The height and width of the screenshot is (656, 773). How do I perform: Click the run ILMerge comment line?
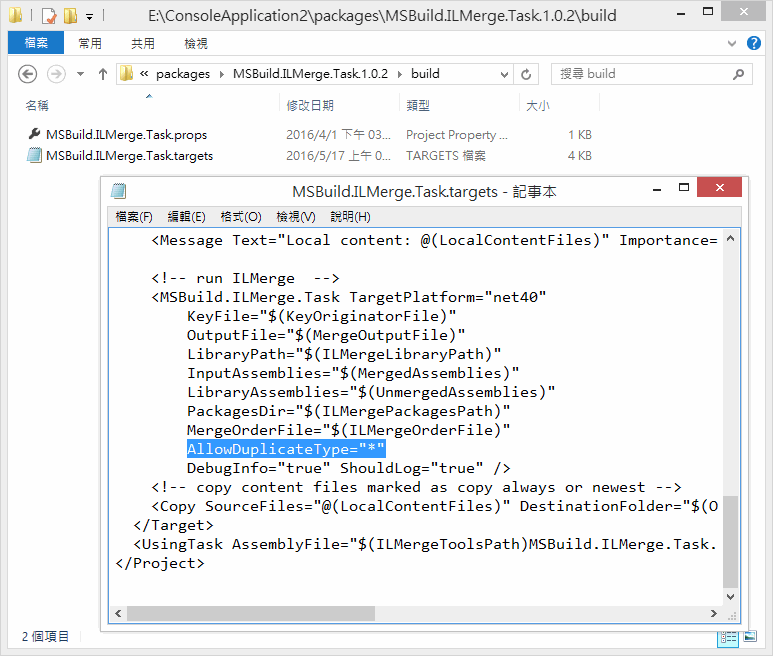point(246,278)
